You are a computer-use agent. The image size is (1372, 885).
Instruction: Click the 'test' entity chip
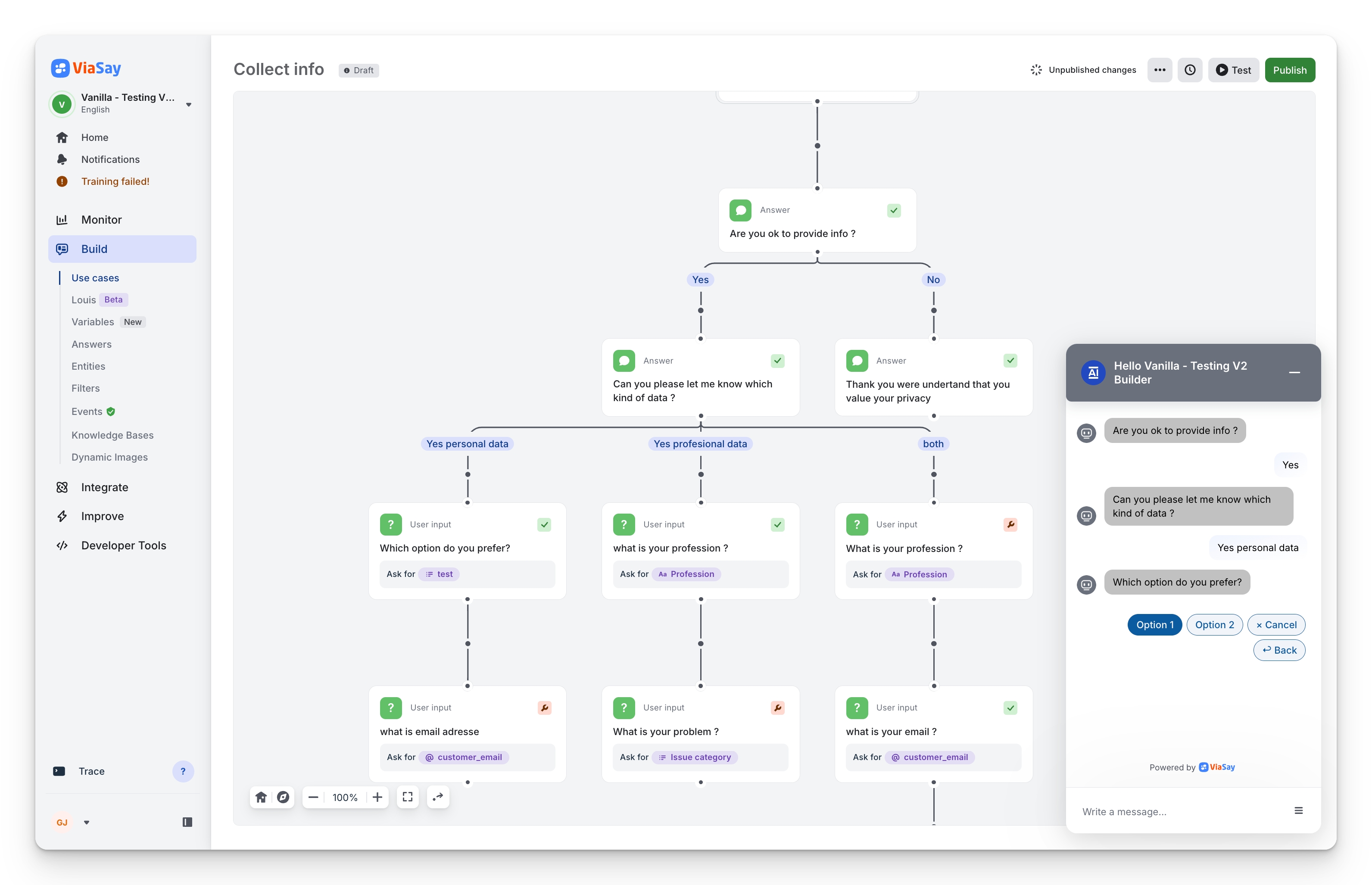coord(439,574)
